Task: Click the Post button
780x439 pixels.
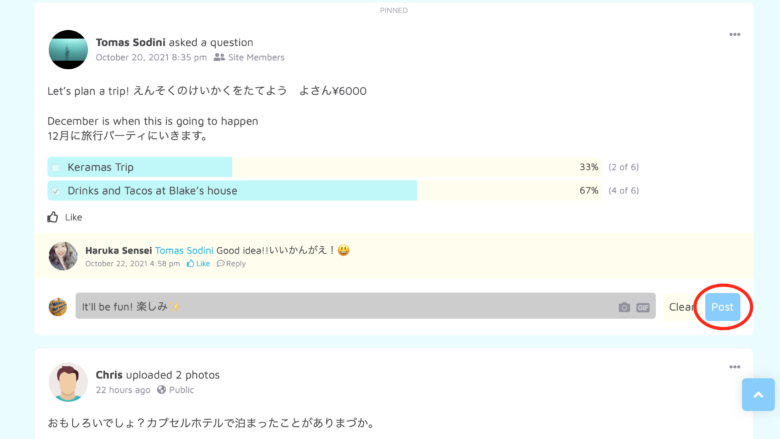Action: [722, 307]
